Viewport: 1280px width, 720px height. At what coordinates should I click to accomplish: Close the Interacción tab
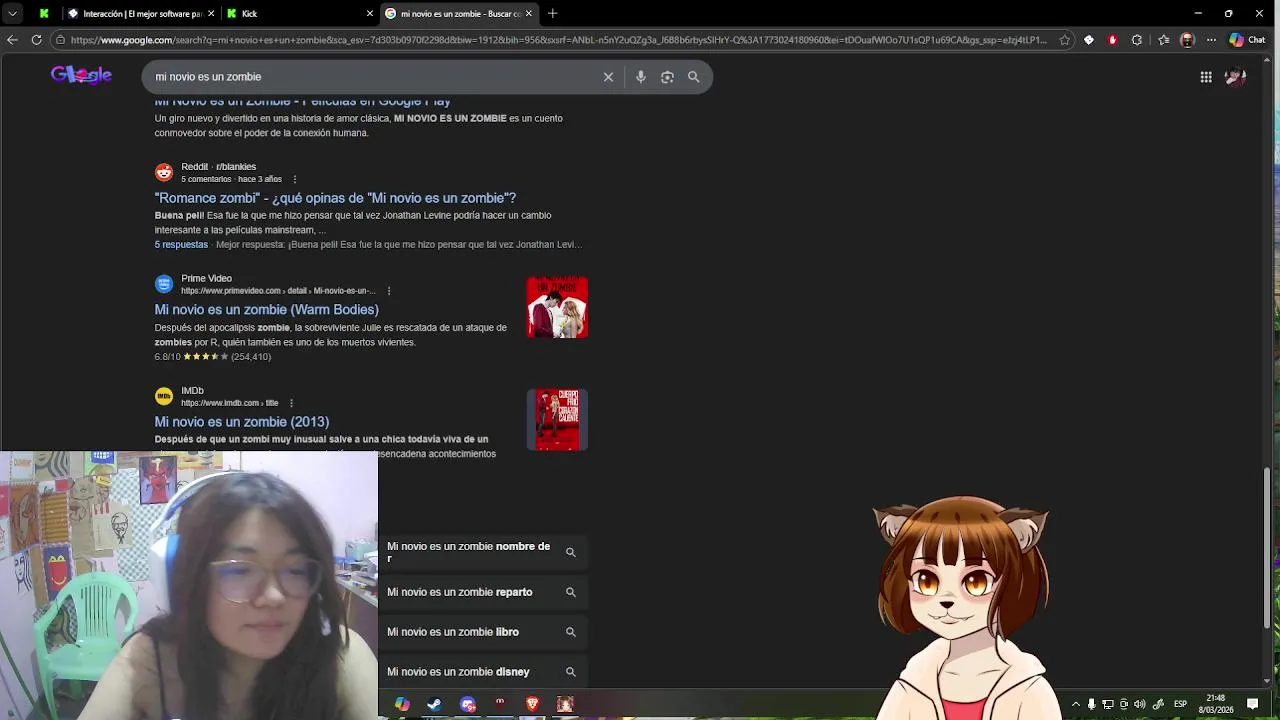[x=211, y=14]
